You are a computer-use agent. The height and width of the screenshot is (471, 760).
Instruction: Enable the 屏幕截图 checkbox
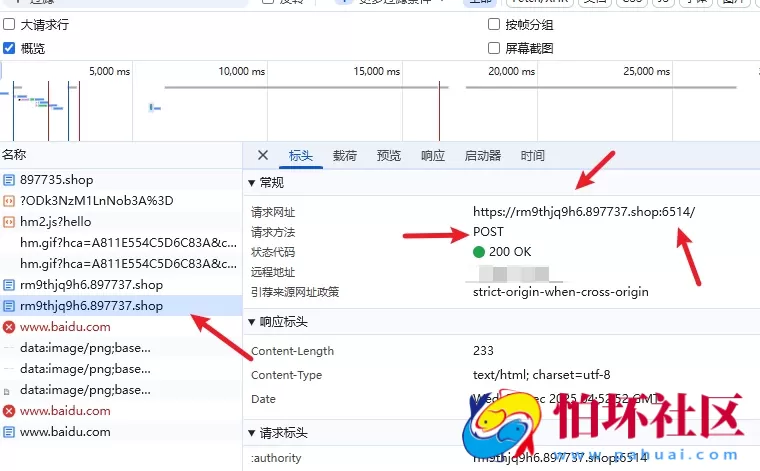493,47
